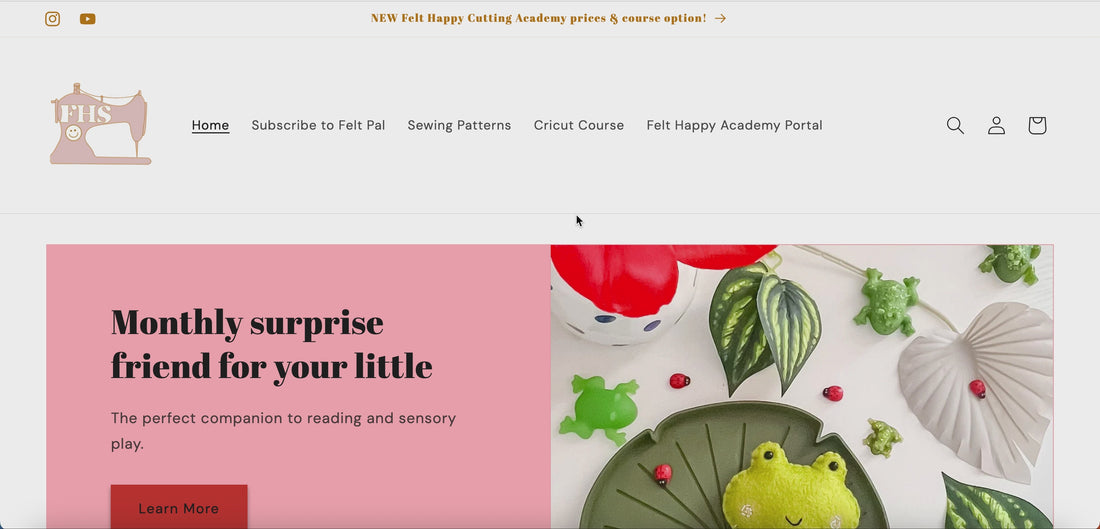Screen dimensions: 1100x529
Task: Open the Cricut Course menu link
Action: 579,125
